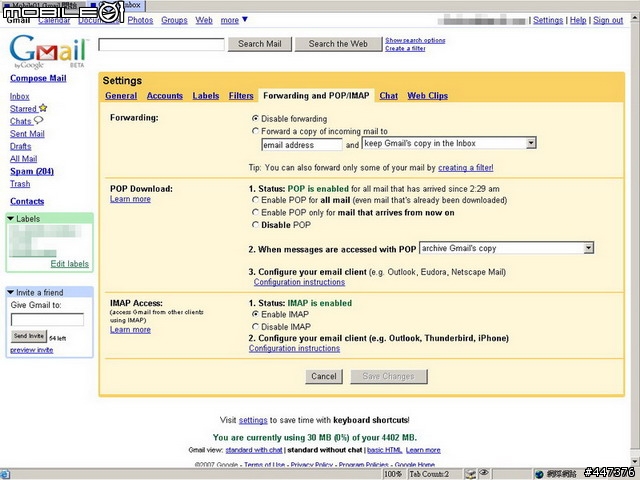The height and width of the screenshot is (480, 640).
Task: Select the Disable POP option
Action: pos(256,224)
